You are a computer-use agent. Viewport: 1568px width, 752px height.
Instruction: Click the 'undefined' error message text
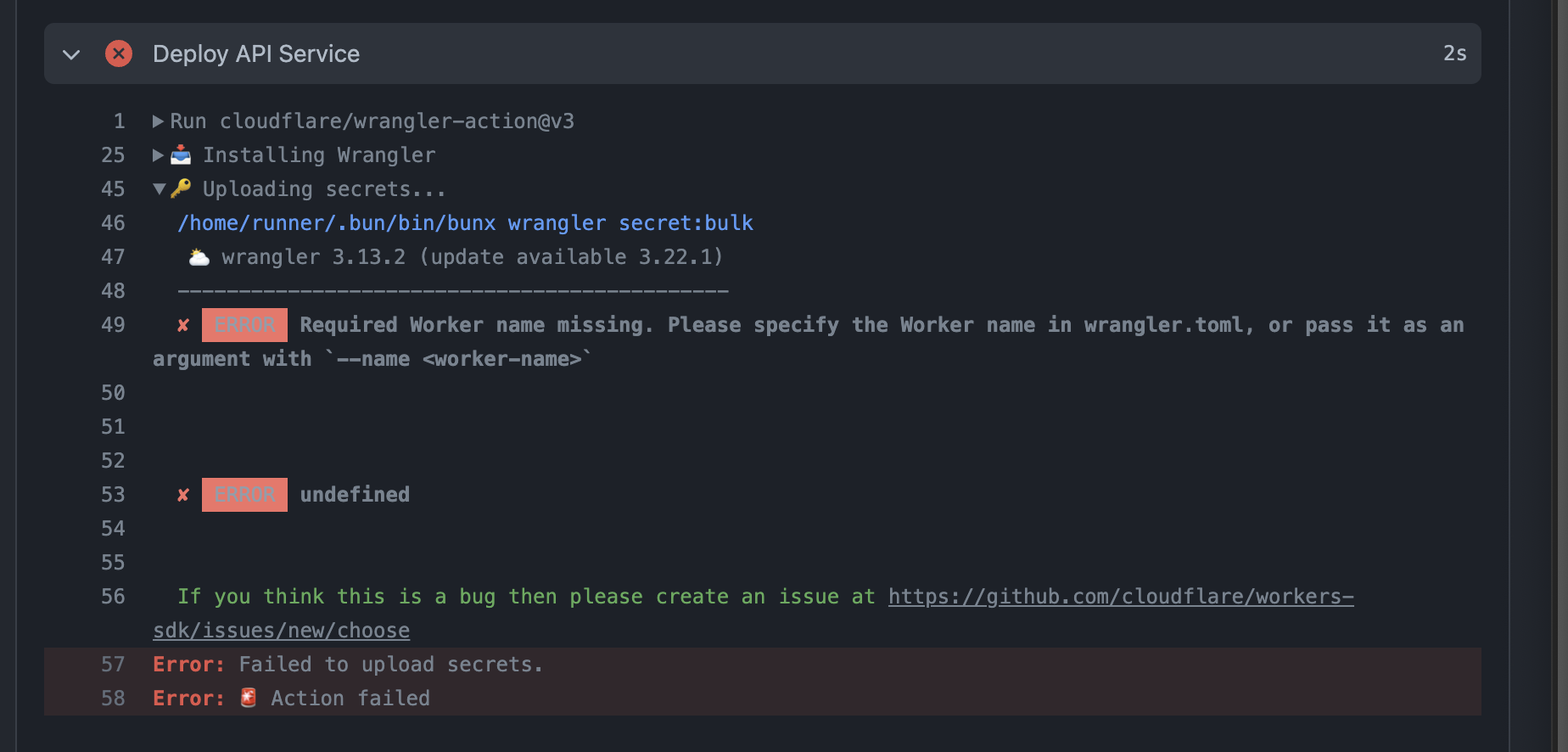355,495
